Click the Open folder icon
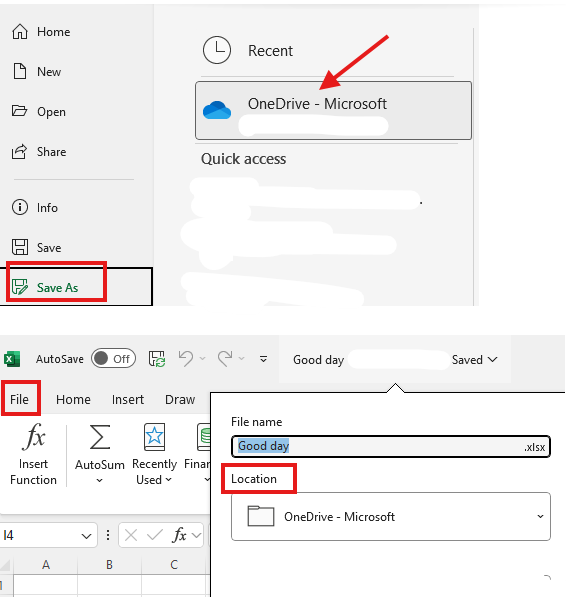The width and height of the screenshot is (566, 597). coord(19,111)
